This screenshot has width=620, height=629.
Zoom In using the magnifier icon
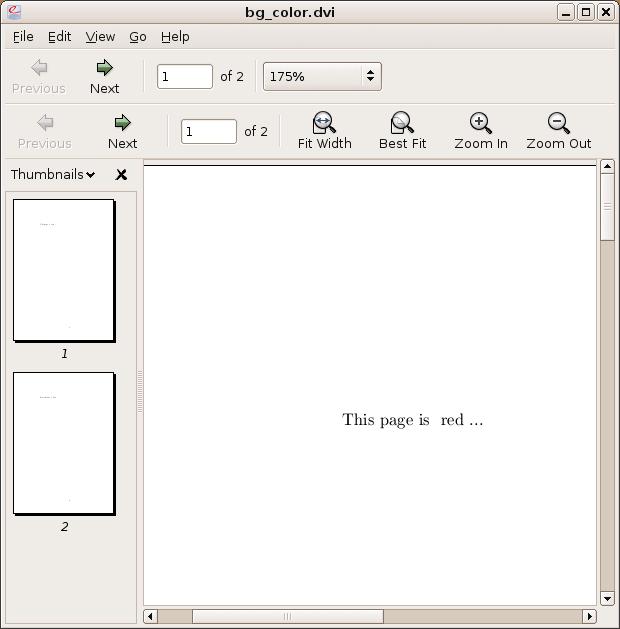coord(480,123)
